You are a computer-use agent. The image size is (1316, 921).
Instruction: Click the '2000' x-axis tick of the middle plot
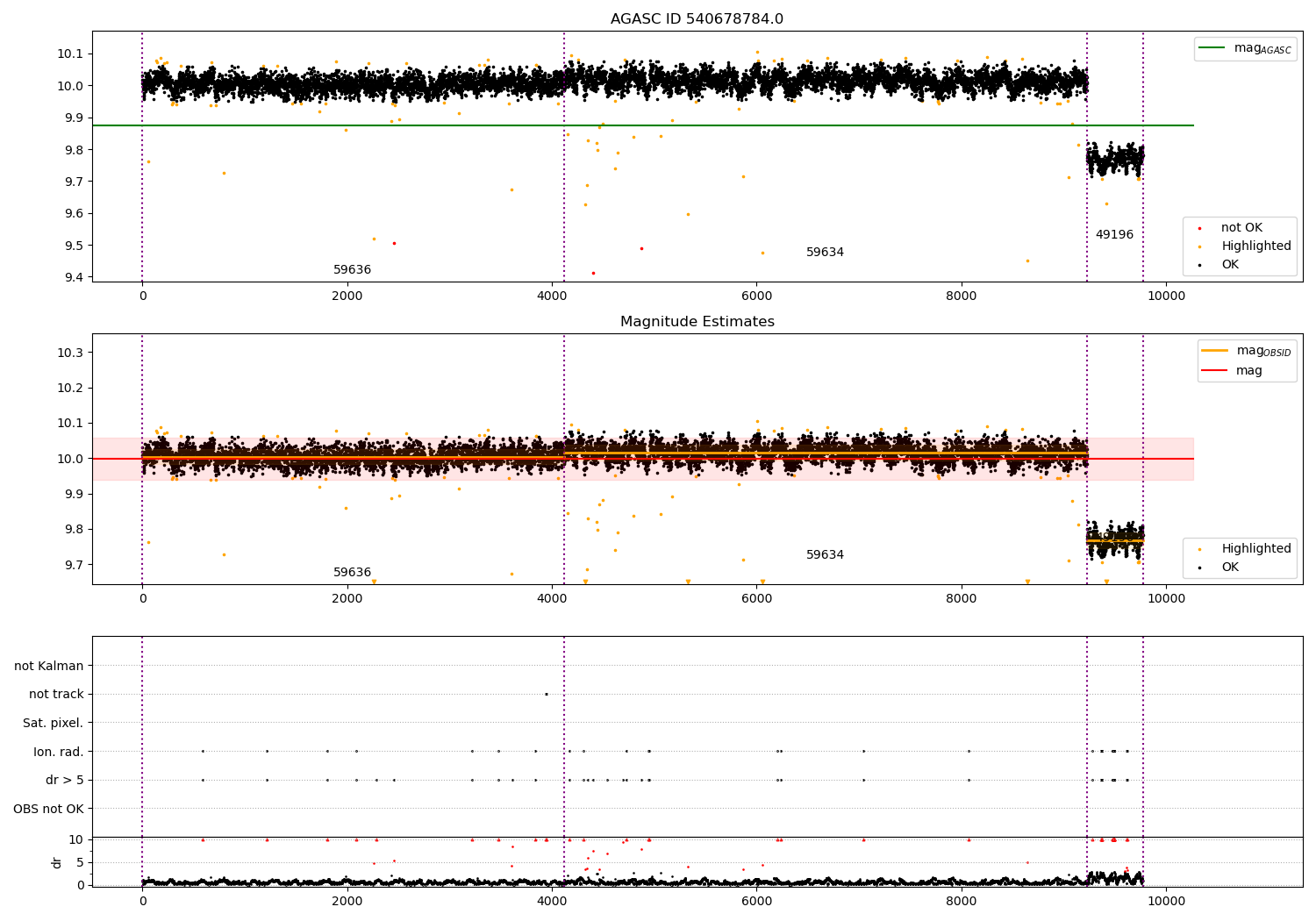click(347, 599)
